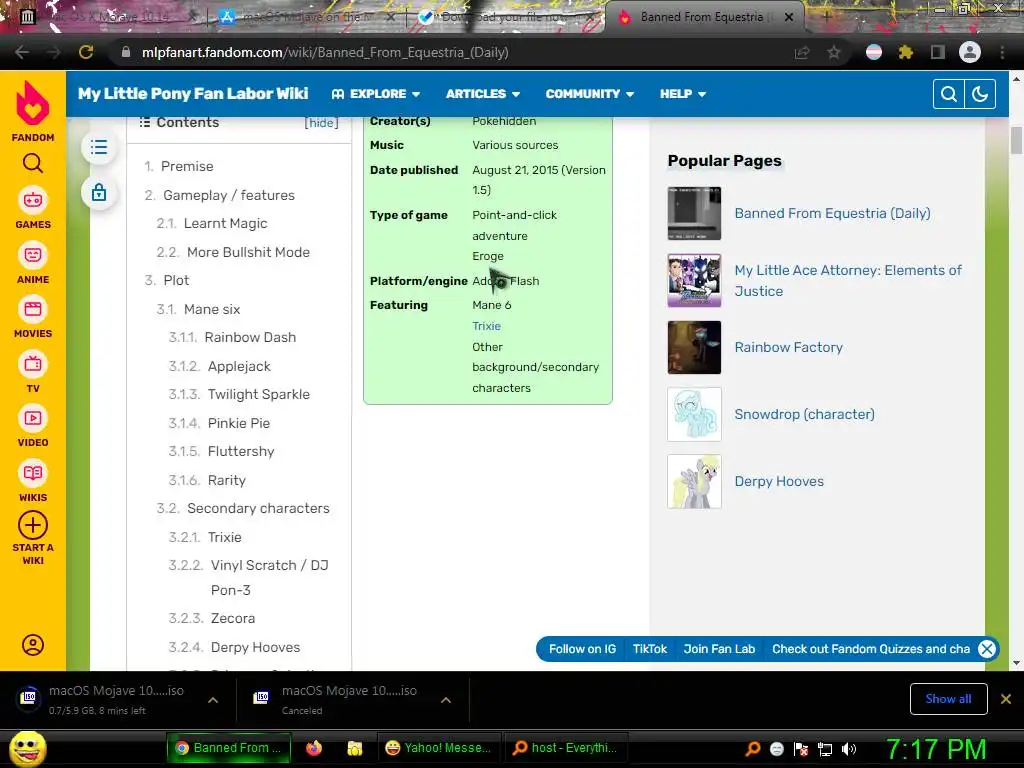Viewport: 1024px width, 768px height.
Task: Go back to previous page
Action: click(x=22, y=52)
